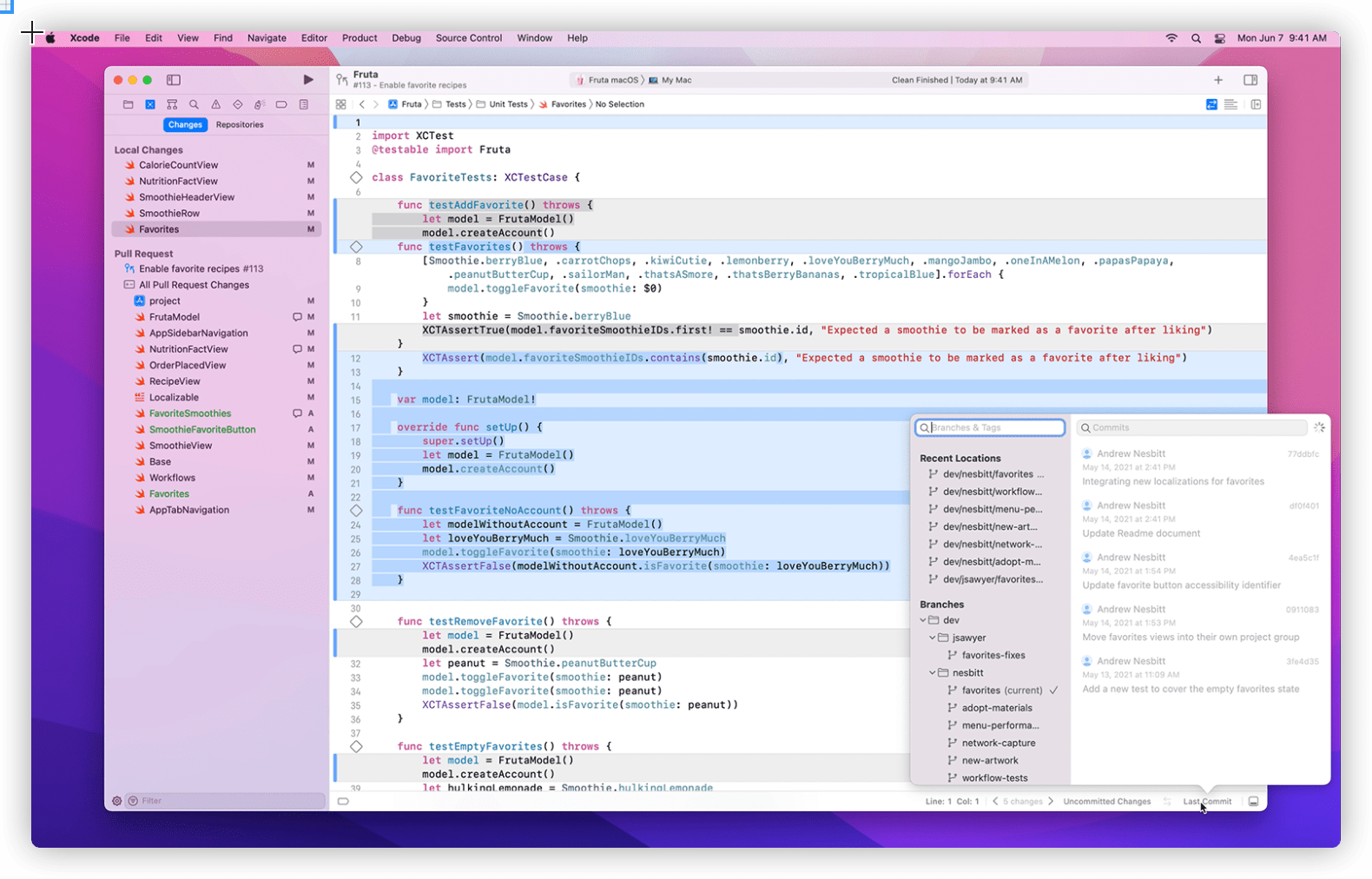Open the Find navigator magnifier icon
Image resolution: width=1372 pixels, height=879 pixels.
[x=194, y=104]
